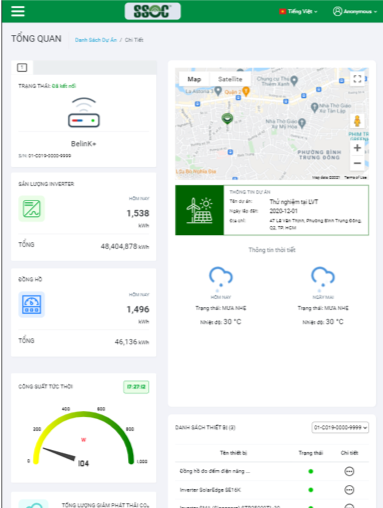Click the green project location marker
Image resolution: width=383 pixels, height=508 pixels.
coord(227,118)
